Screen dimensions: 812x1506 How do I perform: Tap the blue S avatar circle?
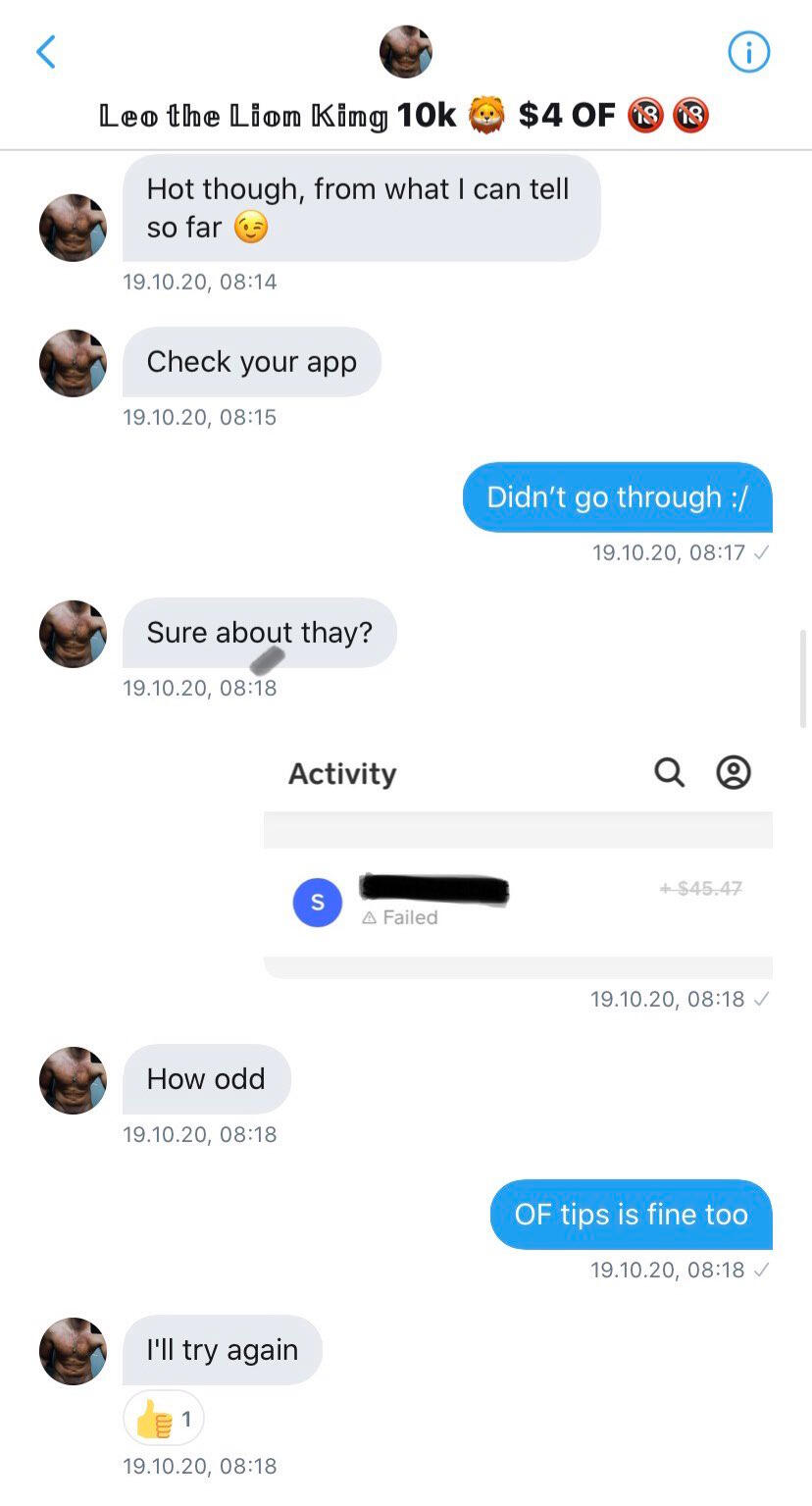[x=318, y=903]
